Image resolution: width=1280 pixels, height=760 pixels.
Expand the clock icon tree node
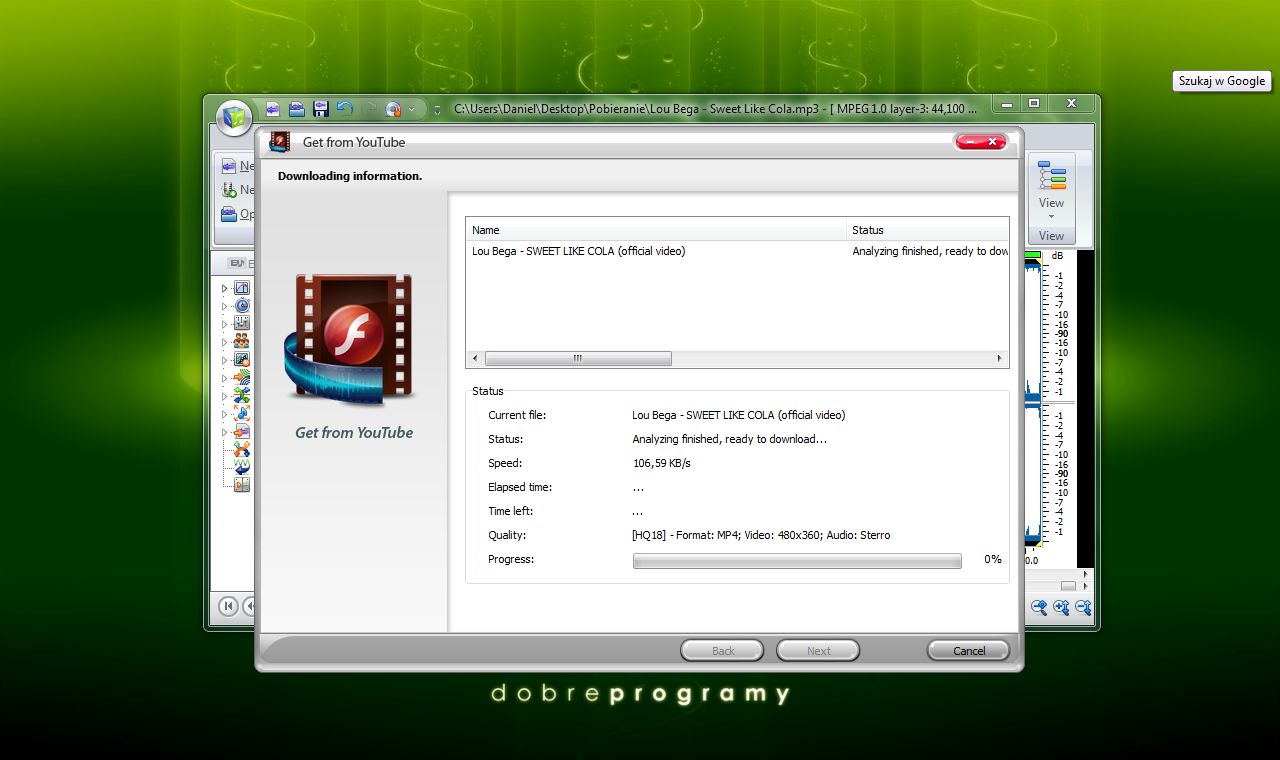224,306
